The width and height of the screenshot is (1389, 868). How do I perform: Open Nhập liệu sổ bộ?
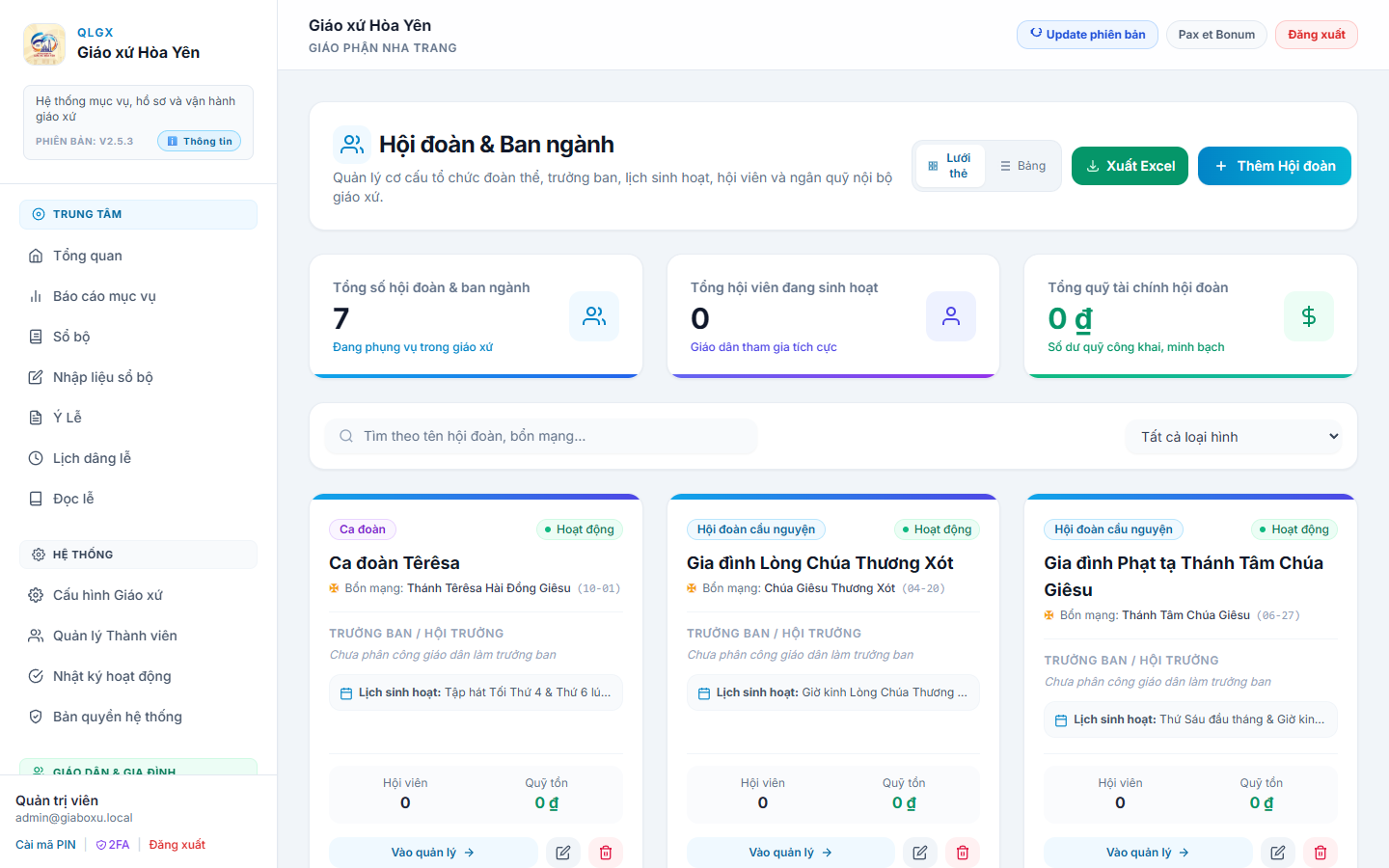tap(138, 377)
